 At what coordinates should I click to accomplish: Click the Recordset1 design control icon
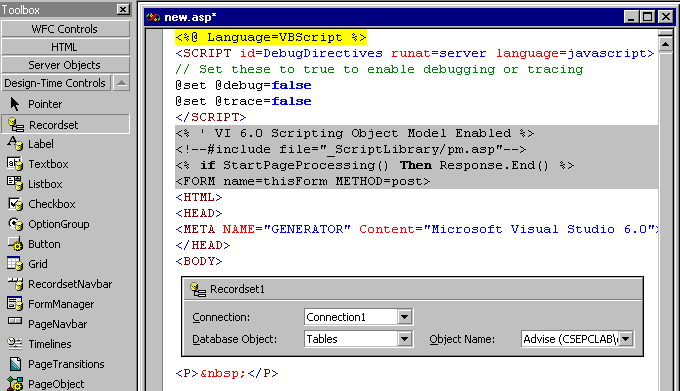pos(198,290)
